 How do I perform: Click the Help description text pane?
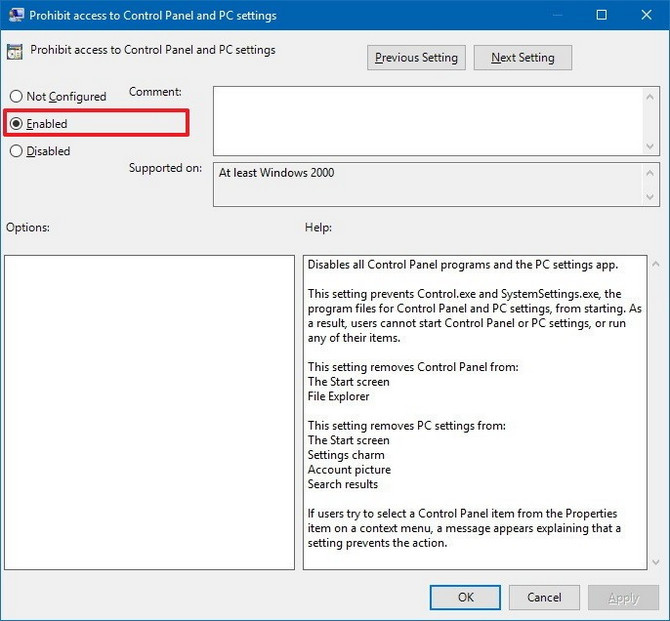tap(475, 412)
